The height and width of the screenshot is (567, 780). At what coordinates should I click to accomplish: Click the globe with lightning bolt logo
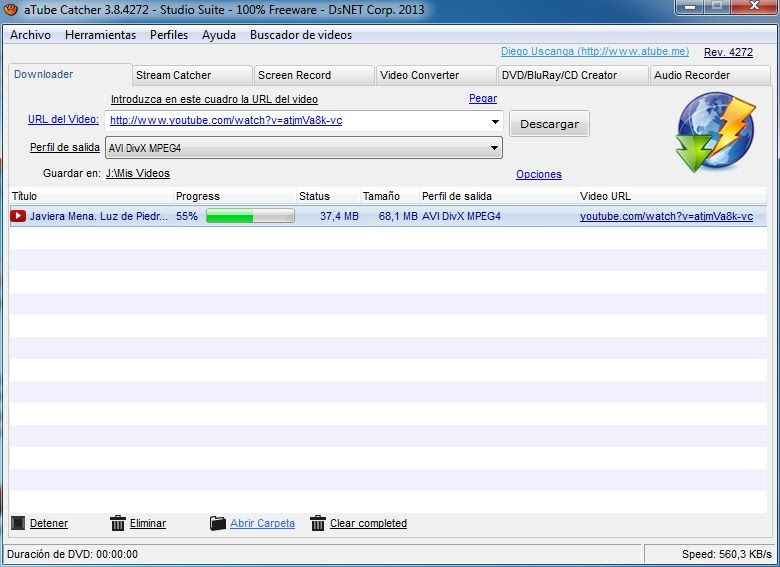pos(716,132)
